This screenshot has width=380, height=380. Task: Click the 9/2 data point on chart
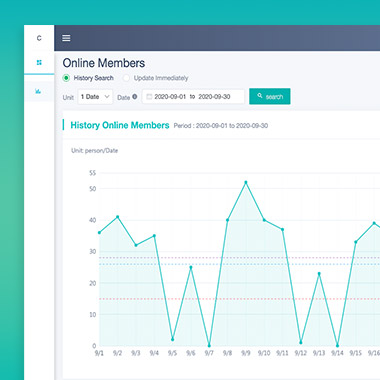tap(117, 217)
